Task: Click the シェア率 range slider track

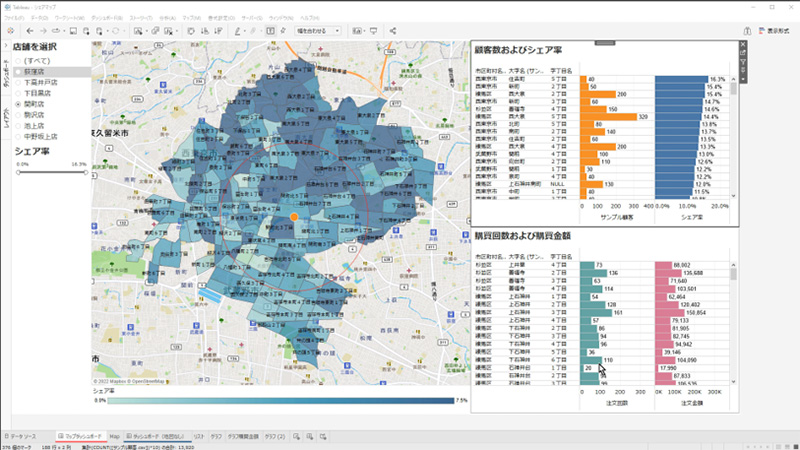Action: (50, 171)
